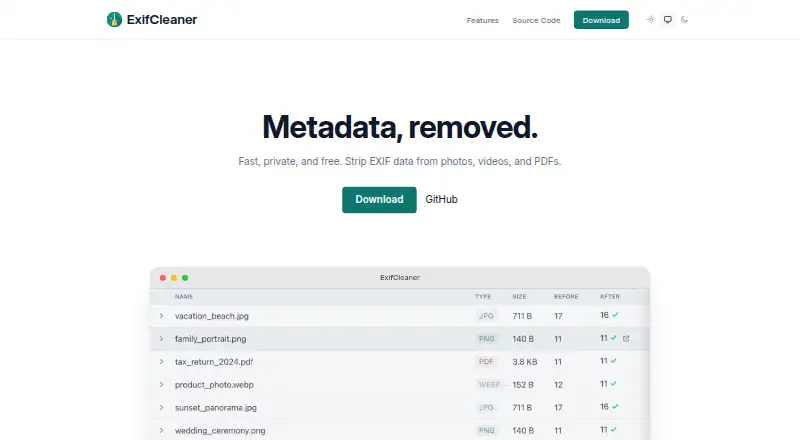The width and height of the screenshot is (800, 440).
Task: Select sunset_panorama.jpg file name
Action: (216, 408)
